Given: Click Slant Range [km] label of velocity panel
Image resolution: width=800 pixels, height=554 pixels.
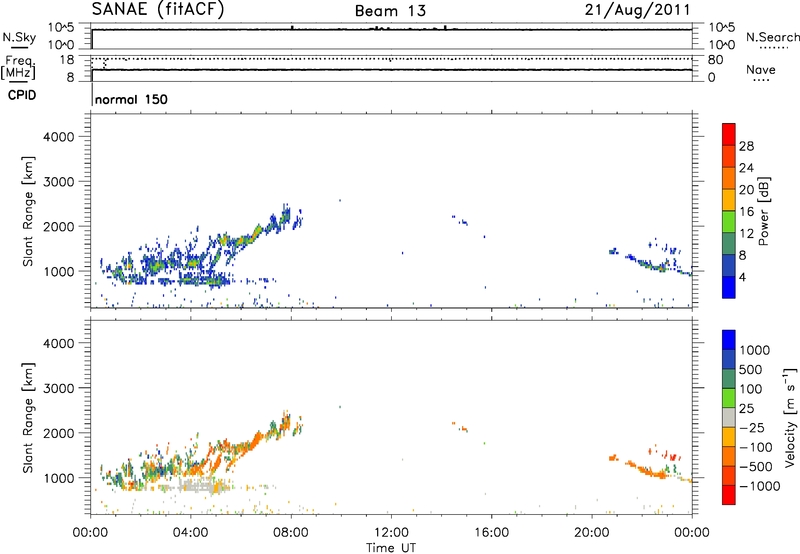Looking at the screenshot, I should click(28, 418).
